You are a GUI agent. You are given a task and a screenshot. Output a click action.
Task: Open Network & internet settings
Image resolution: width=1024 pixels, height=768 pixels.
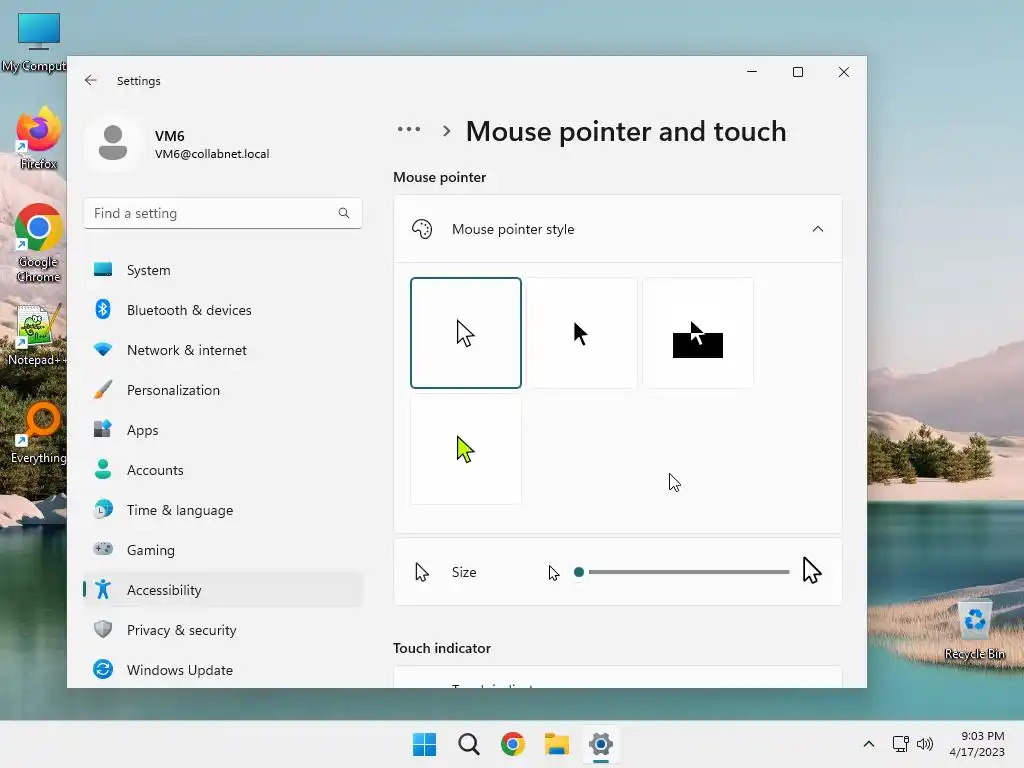click(223, 350)
